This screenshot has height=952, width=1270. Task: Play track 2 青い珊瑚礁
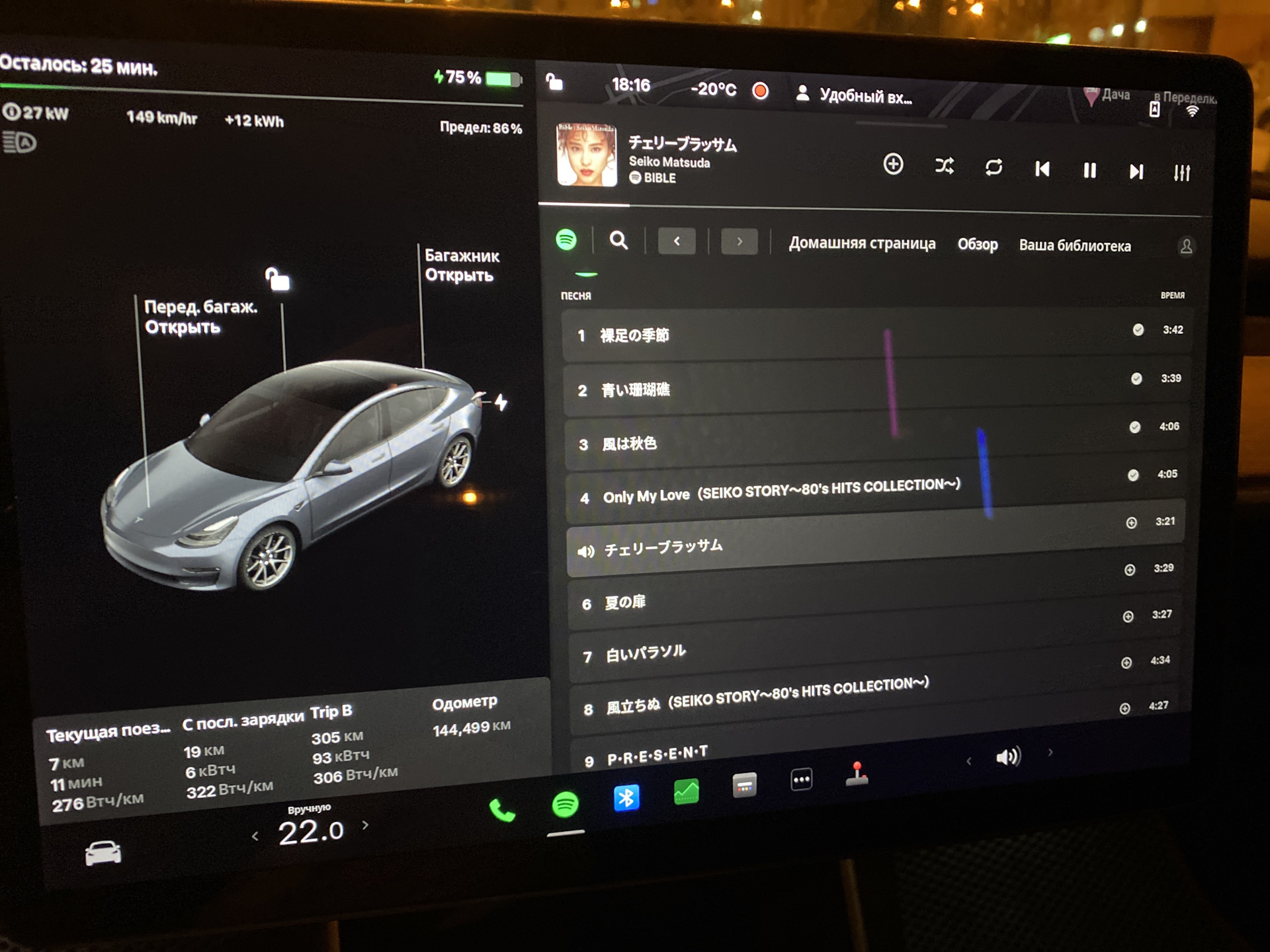click(876, 387)
